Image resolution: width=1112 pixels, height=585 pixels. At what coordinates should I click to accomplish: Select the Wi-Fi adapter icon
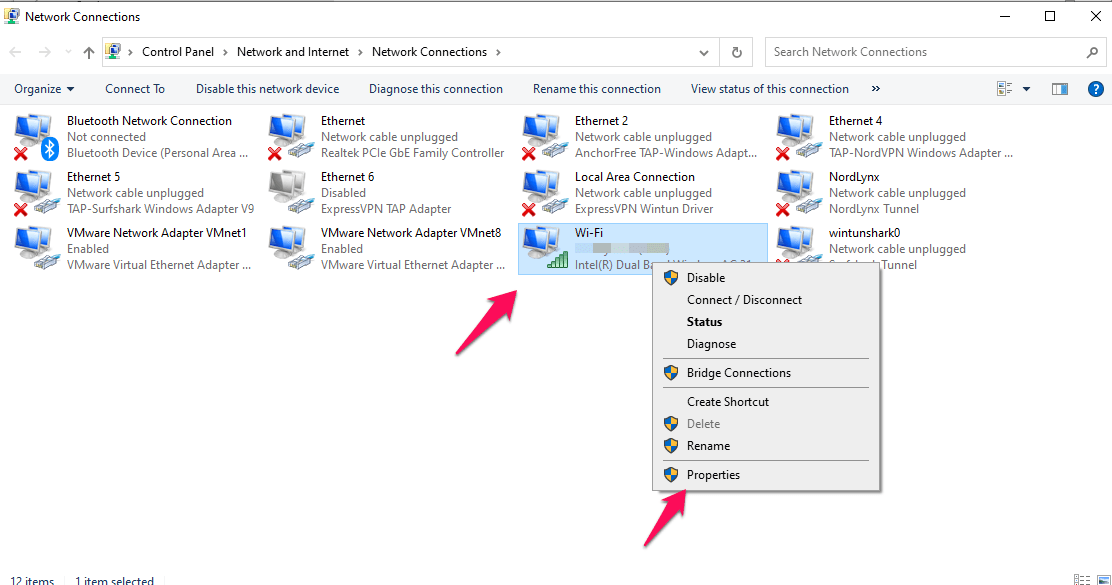(545, 249)
